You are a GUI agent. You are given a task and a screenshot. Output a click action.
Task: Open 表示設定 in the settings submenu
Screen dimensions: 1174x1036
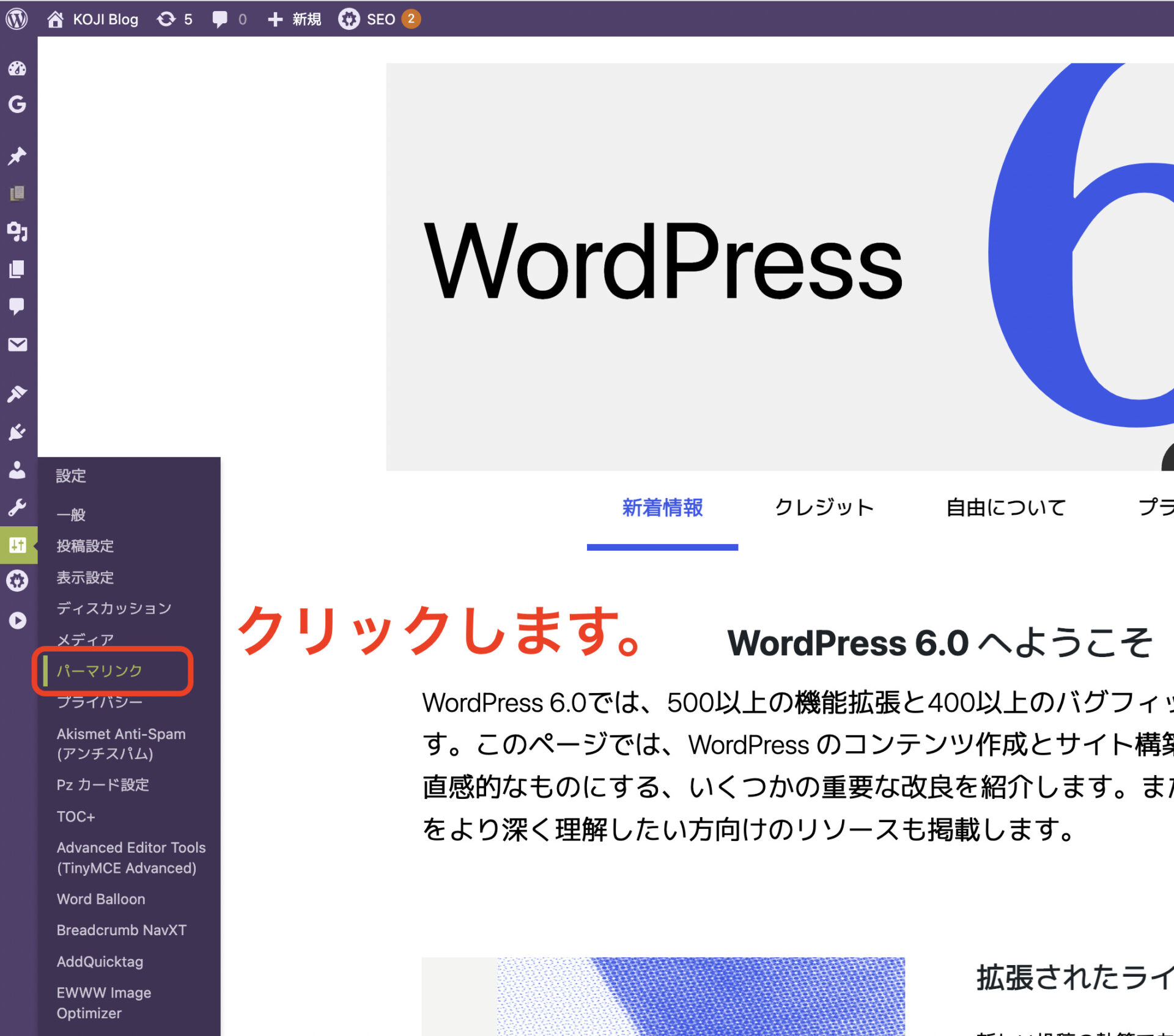click(85, 578)
